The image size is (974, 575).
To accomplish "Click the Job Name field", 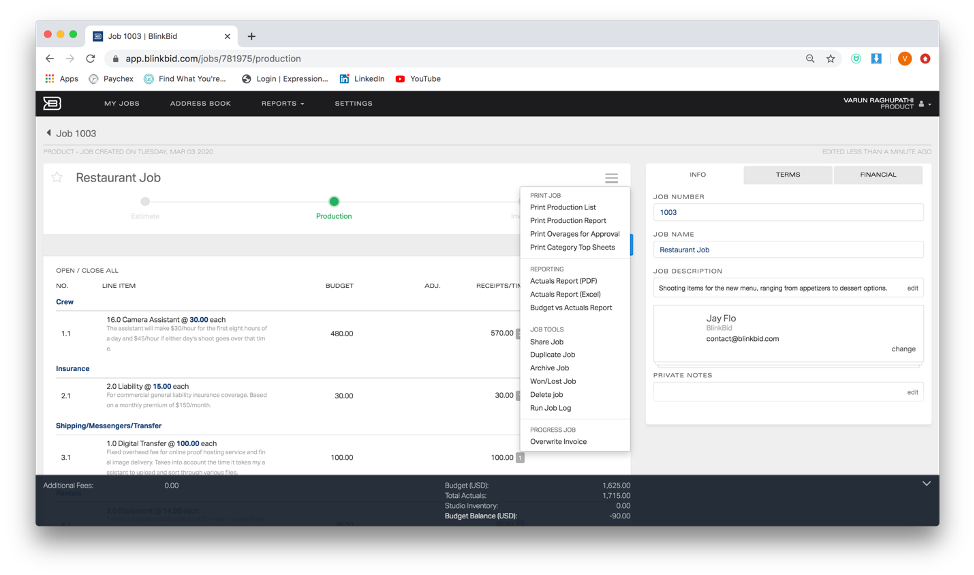I will coord(788,250).
